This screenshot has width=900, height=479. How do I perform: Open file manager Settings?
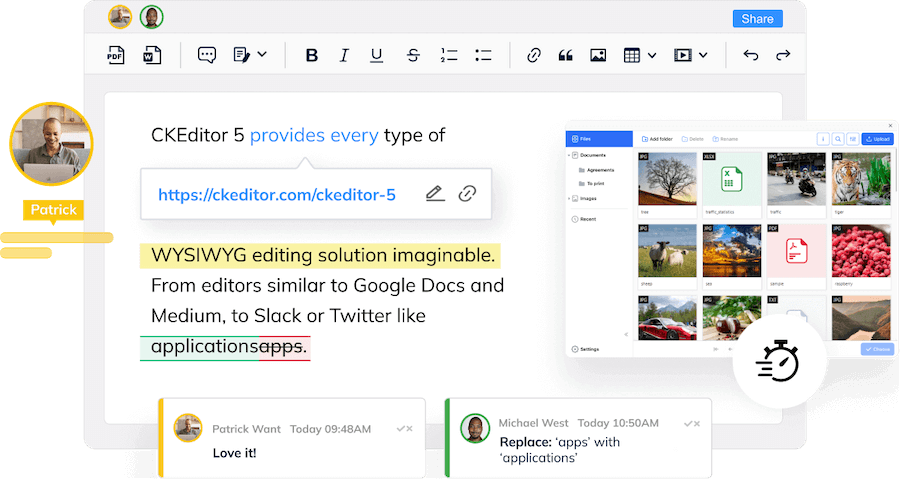585,349
